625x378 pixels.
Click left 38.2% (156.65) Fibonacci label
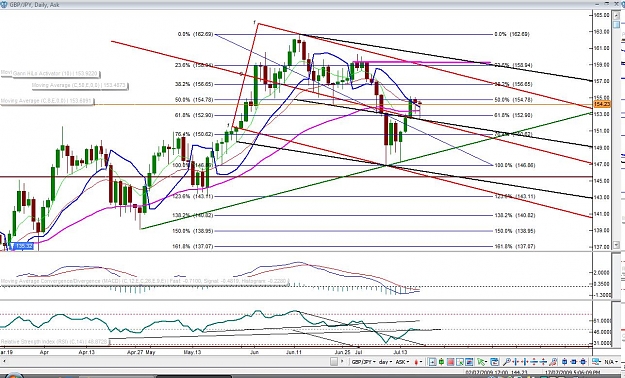[194, 85]
